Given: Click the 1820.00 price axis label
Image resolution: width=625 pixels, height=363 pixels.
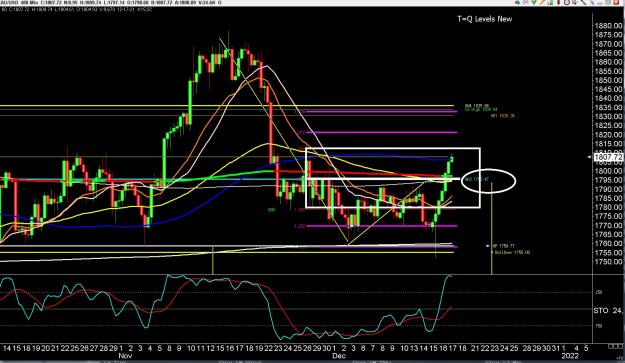Looking at the screenshot, I should coord(608,135).
